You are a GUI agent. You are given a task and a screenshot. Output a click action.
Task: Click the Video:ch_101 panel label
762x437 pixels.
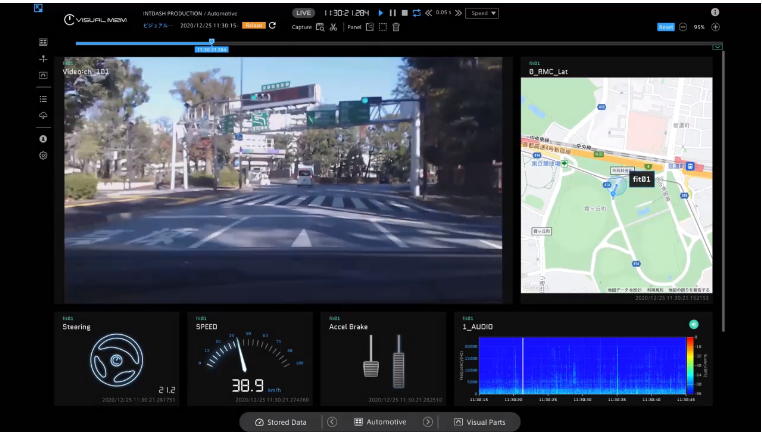[x=86, y=71]
